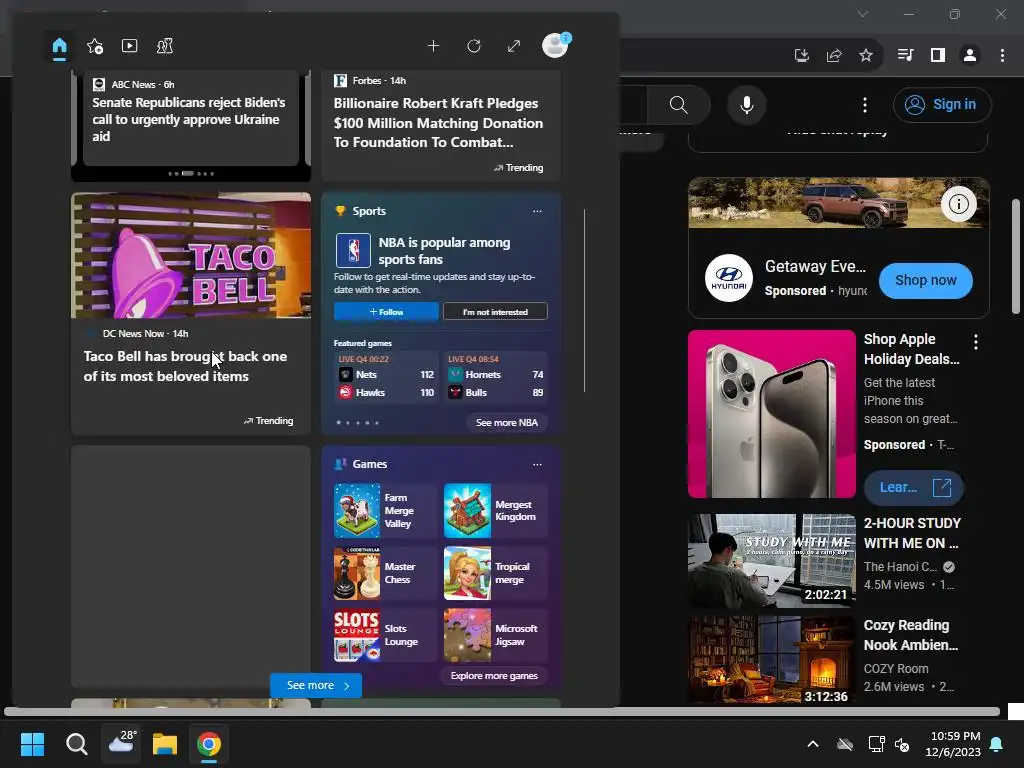The height and width of the screenshot is (768, 1024).
Task: Open taskbar weather widget
Action: [x=121, y=743]
